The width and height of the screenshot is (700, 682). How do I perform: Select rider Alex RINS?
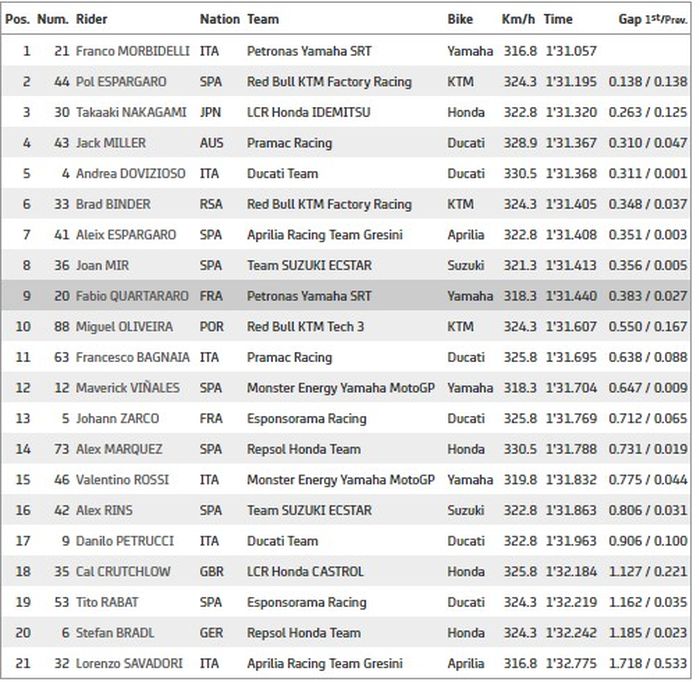click(x=104, y=510)
